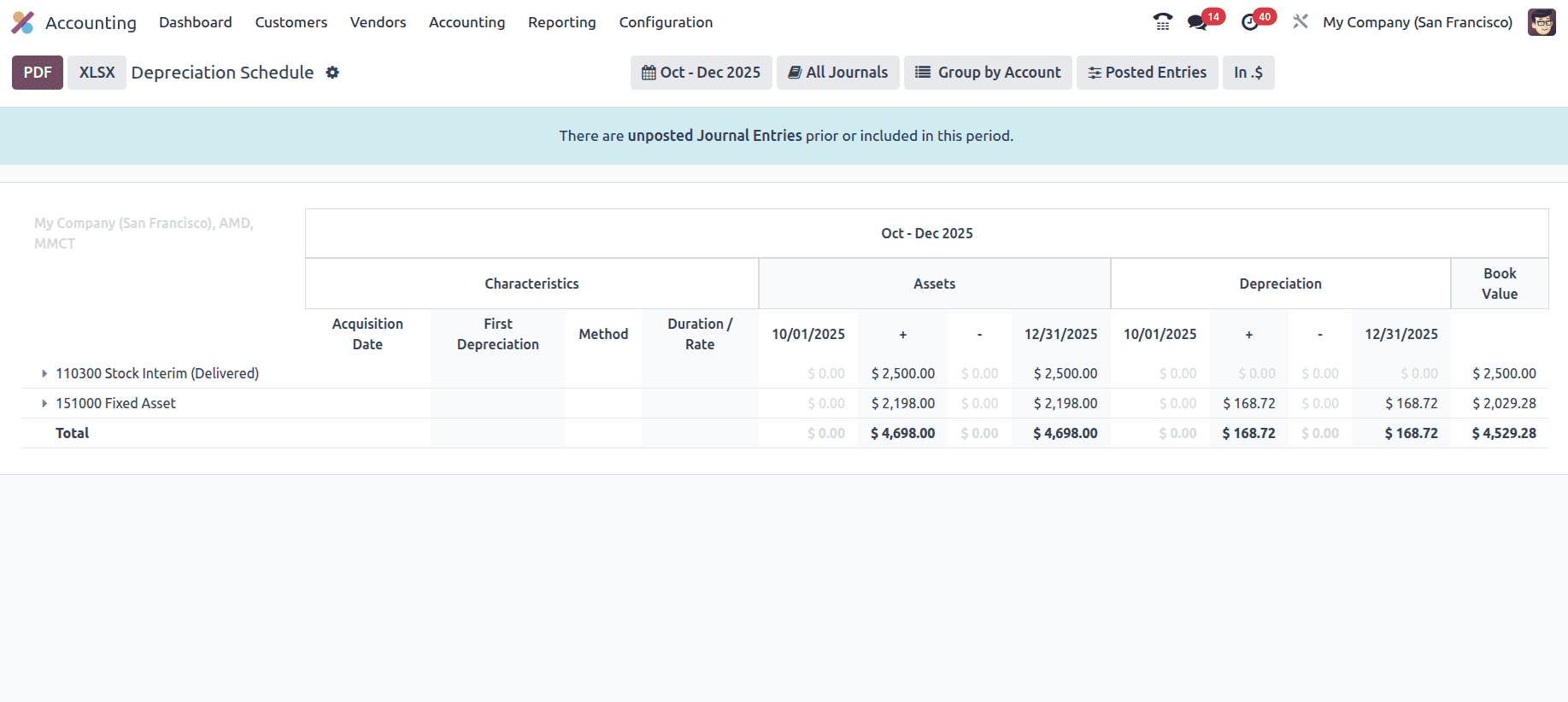Screen dimensions: 1568x702
Task: Click the $ 4,529.28 total book value
Action: pyautogui.click(x=1504, y=433)
